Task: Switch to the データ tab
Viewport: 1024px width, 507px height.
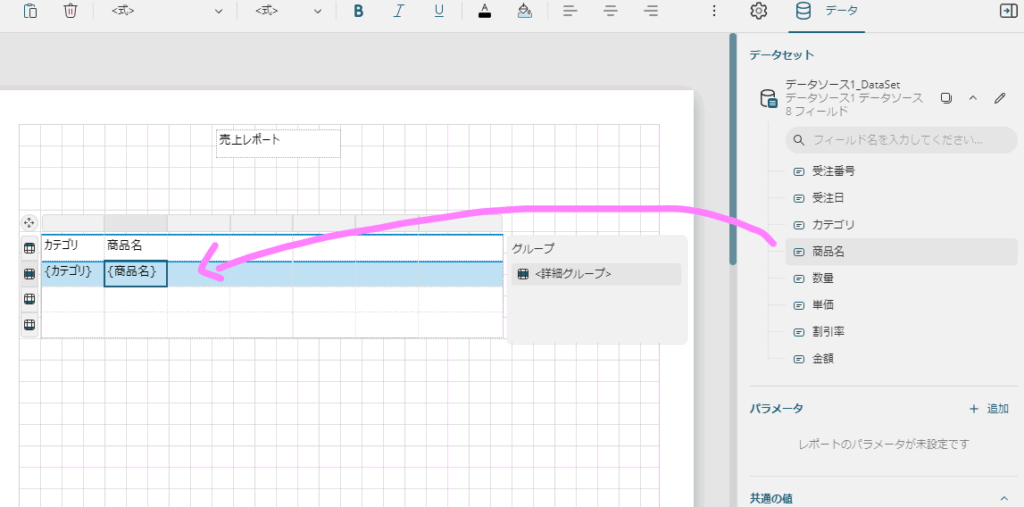Action: pos(828,11)
